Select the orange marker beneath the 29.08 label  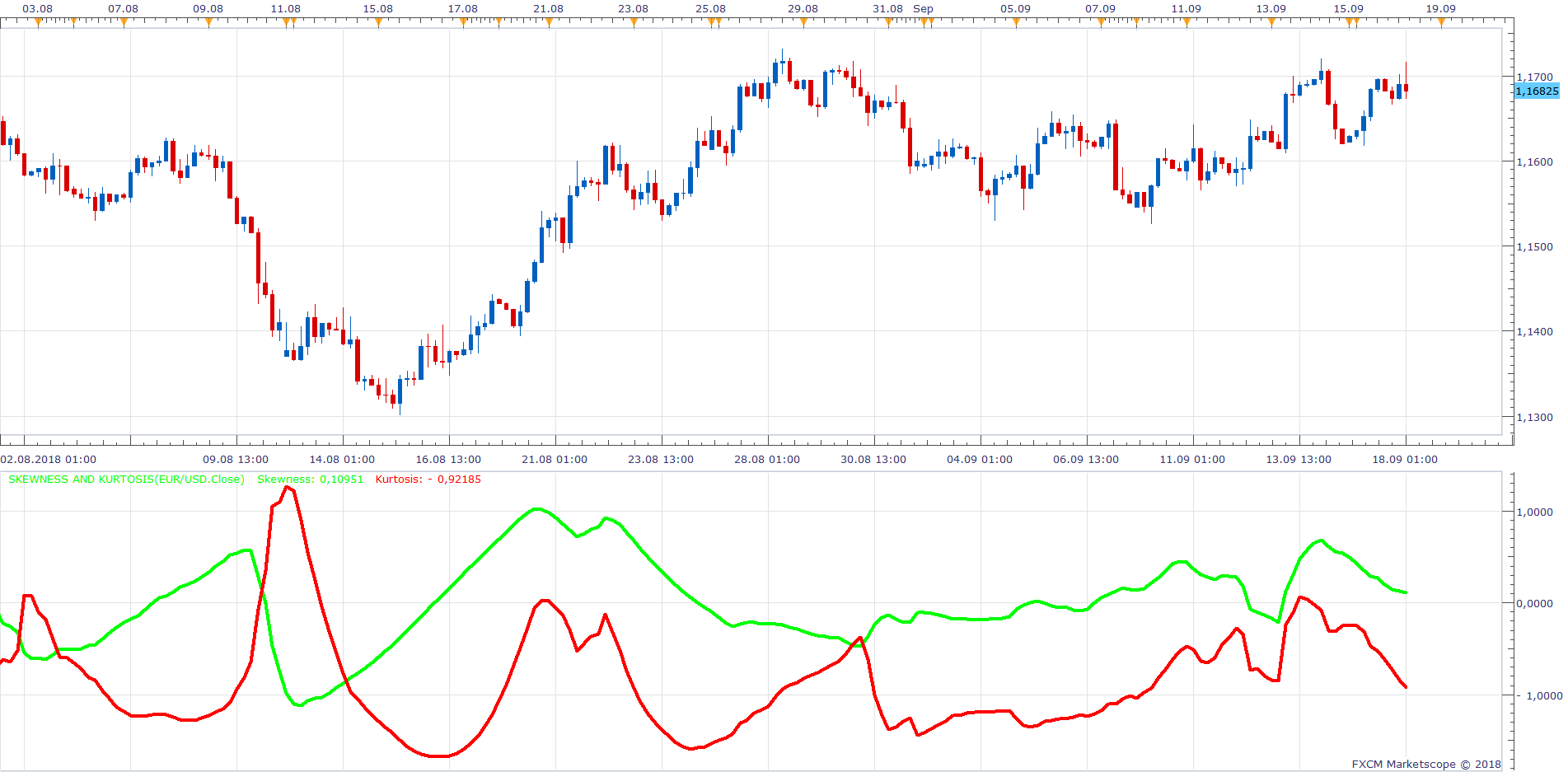pos(804,22)
